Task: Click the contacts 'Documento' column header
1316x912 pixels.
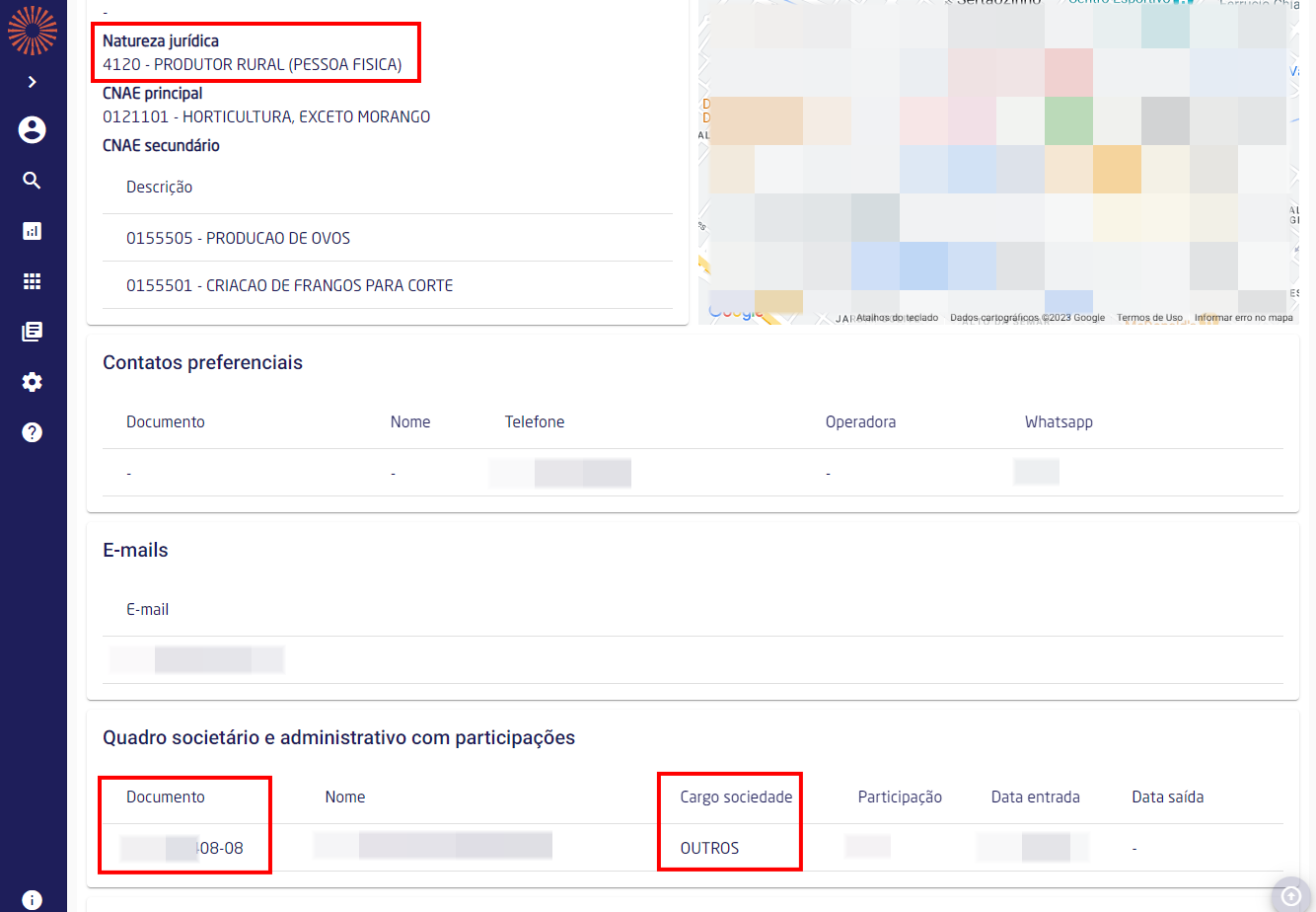Action: [166, 422]
